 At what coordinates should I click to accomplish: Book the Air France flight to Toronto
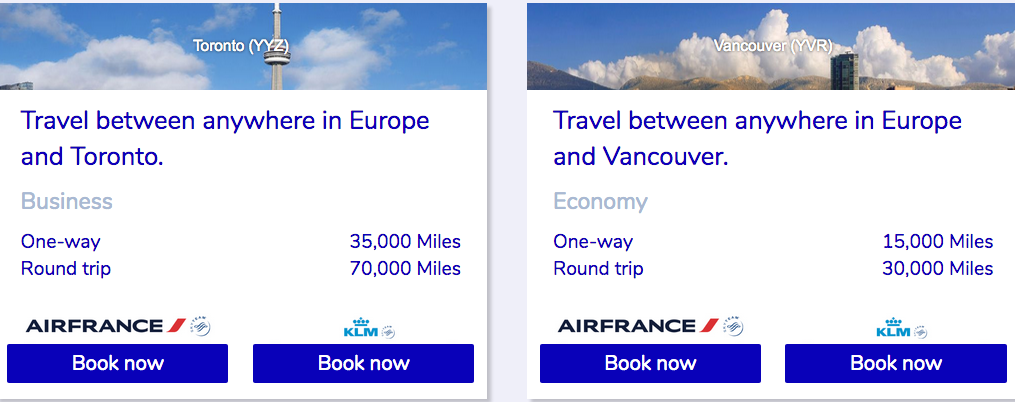pyautogui.click(x=117, y=363)
